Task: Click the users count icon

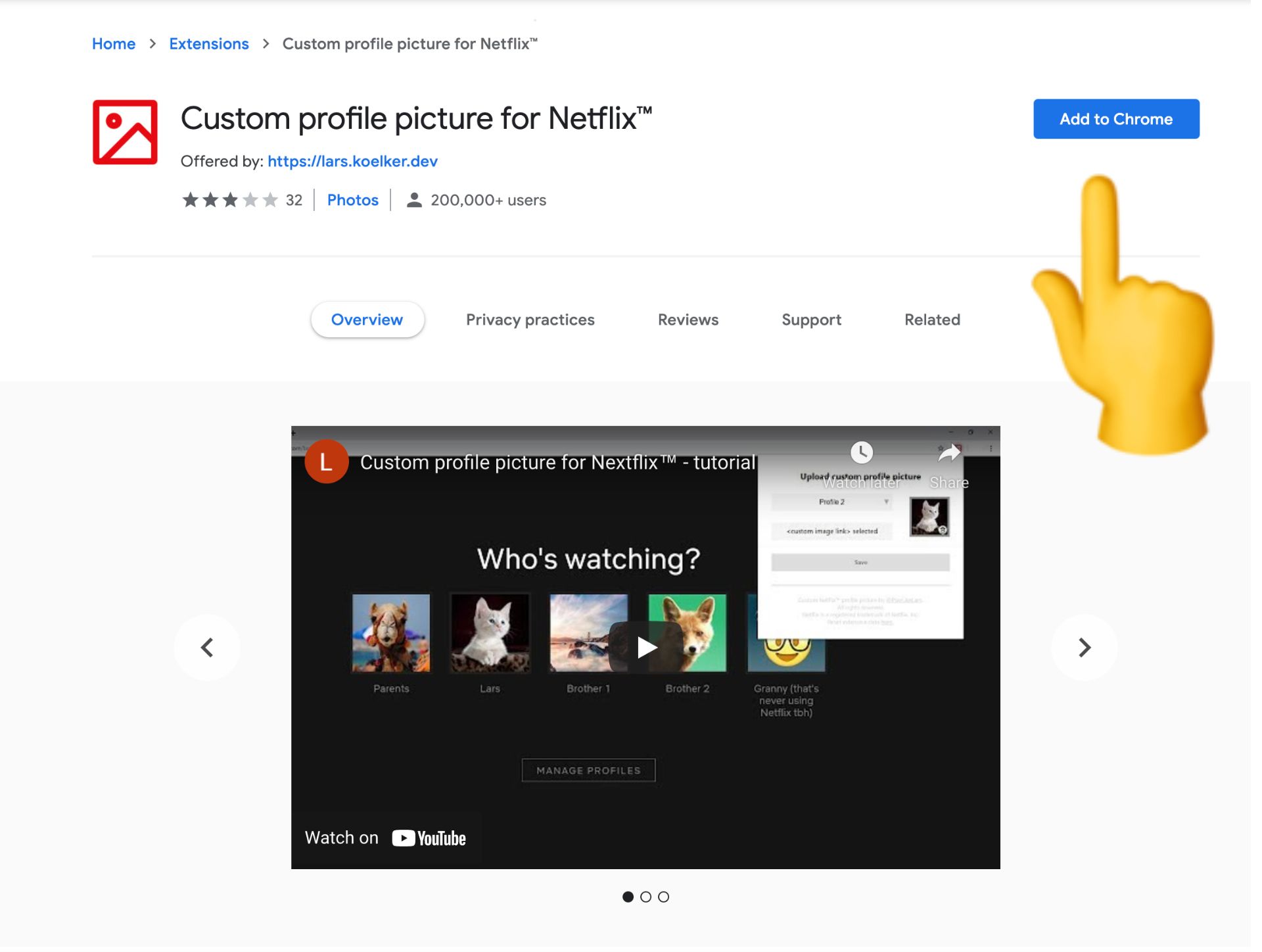Action: coord(413,200)
